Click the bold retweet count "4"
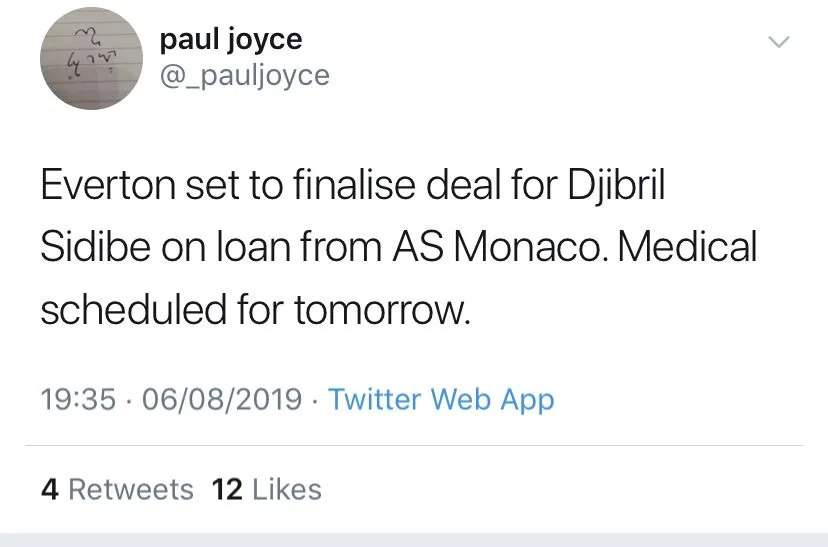 49,490
